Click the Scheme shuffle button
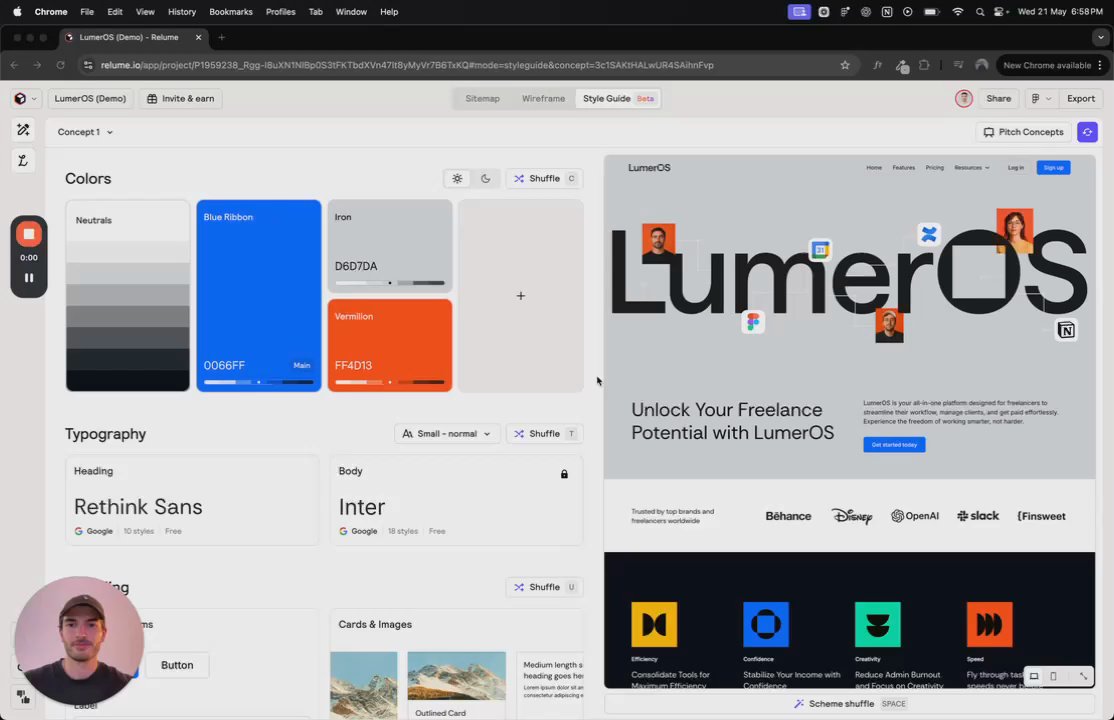The image size is (1114, 720). (x=849, y=704)
